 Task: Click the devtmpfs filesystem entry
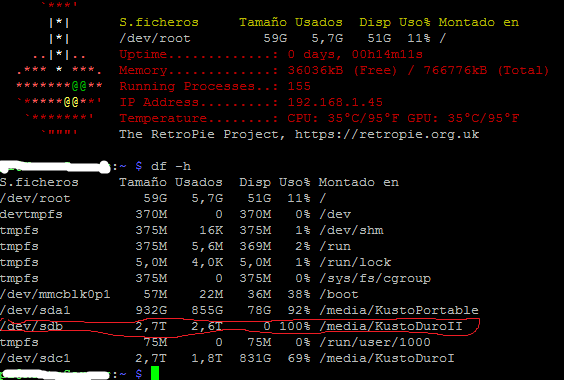(x=31, y=214)
